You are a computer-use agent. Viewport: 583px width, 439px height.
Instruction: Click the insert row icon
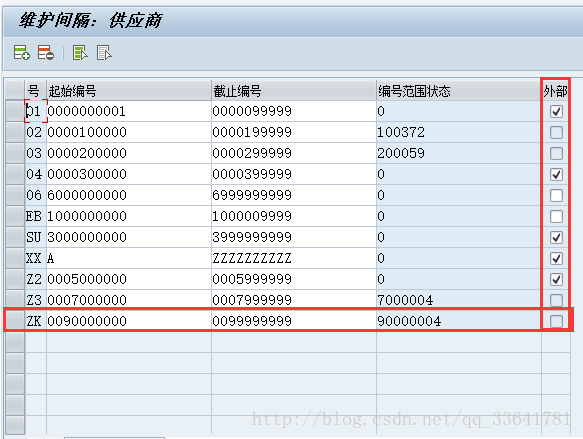click(x=22, y=53)
